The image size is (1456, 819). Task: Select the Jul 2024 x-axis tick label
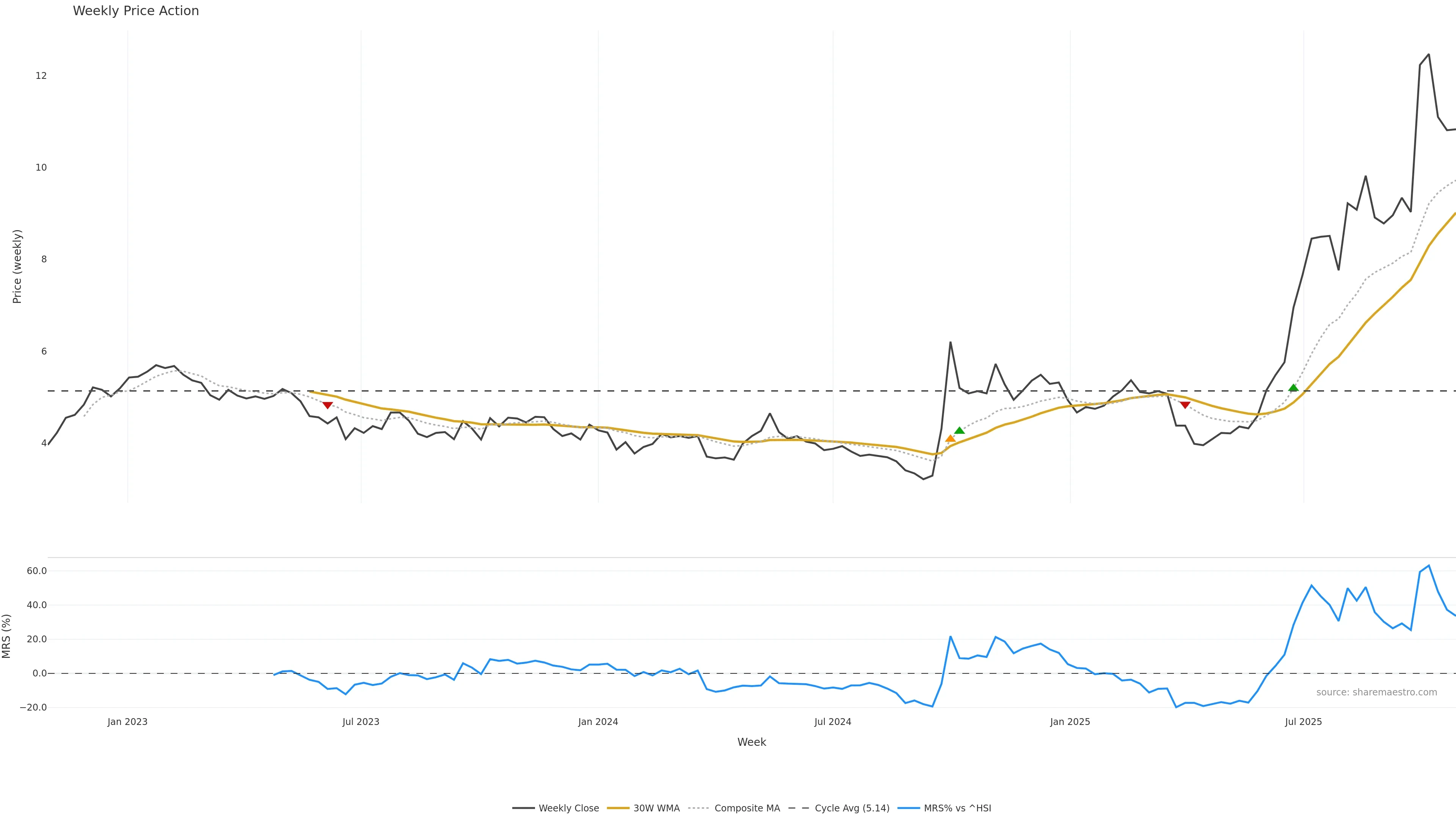click(x=833, y=722)
